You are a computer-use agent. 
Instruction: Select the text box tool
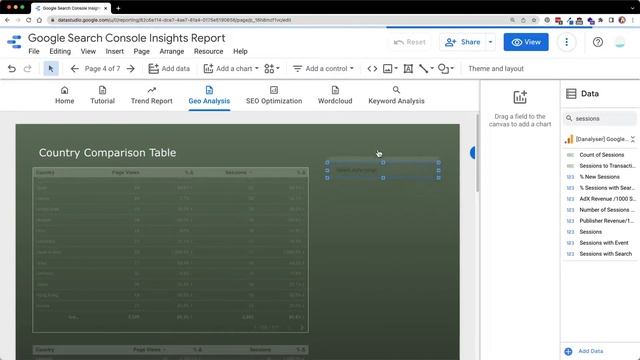coord(408,69)
